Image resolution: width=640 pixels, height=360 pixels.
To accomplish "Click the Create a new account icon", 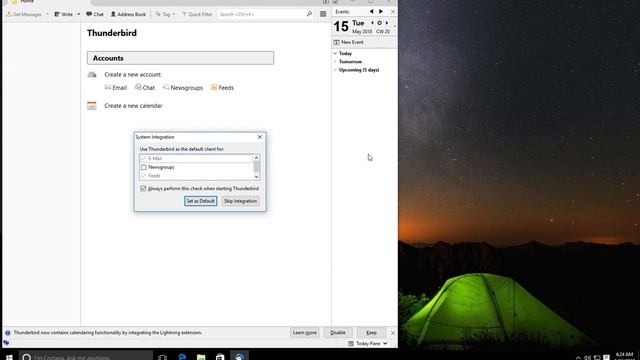I will point(92,75).
